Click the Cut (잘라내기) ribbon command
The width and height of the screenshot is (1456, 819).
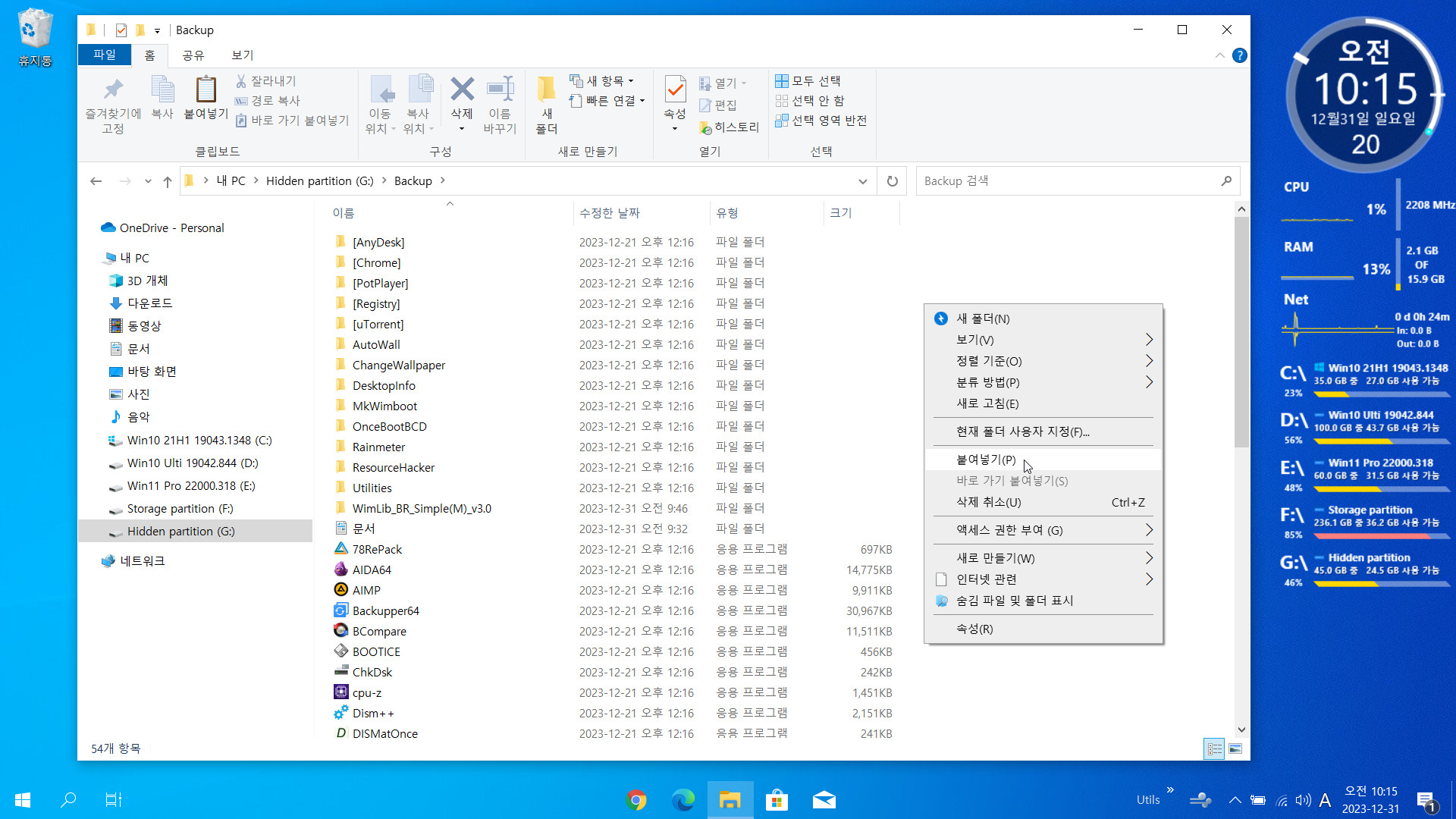pos(266,80)
